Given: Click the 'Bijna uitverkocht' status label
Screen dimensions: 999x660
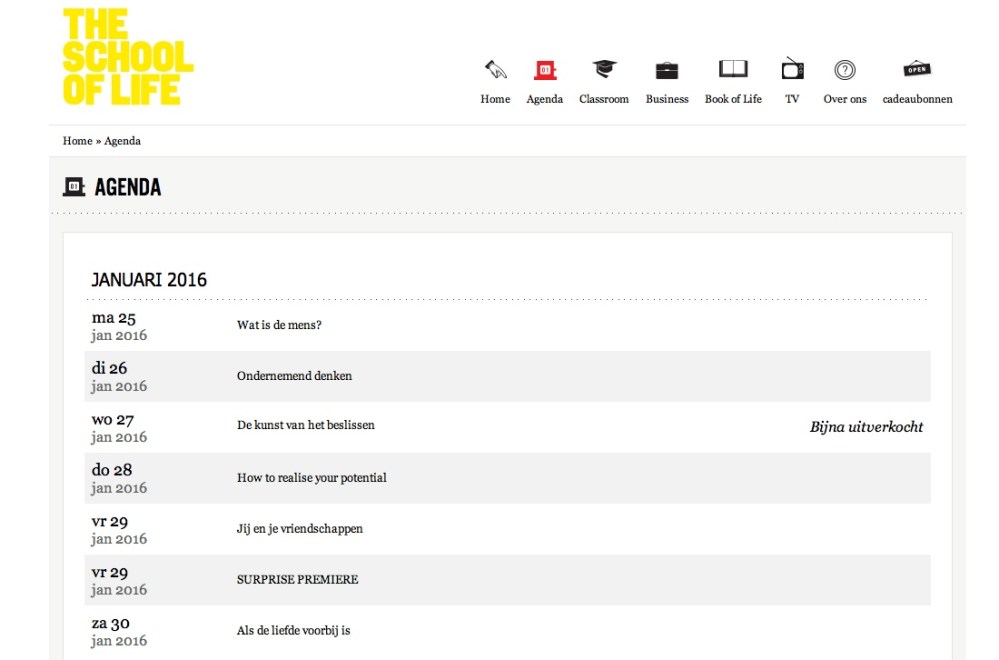Looking at the screenshot, I should coord(866,427).
